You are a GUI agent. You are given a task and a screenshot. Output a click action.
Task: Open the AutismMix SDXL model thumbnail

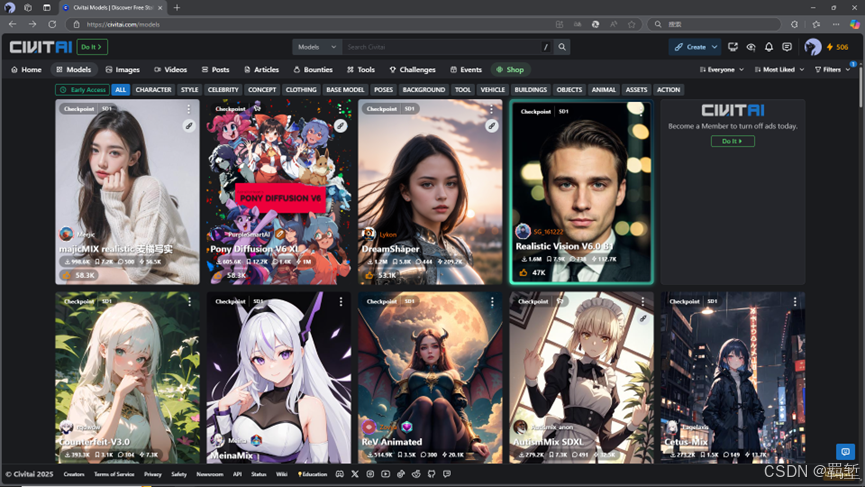click(x=581, y=377)
